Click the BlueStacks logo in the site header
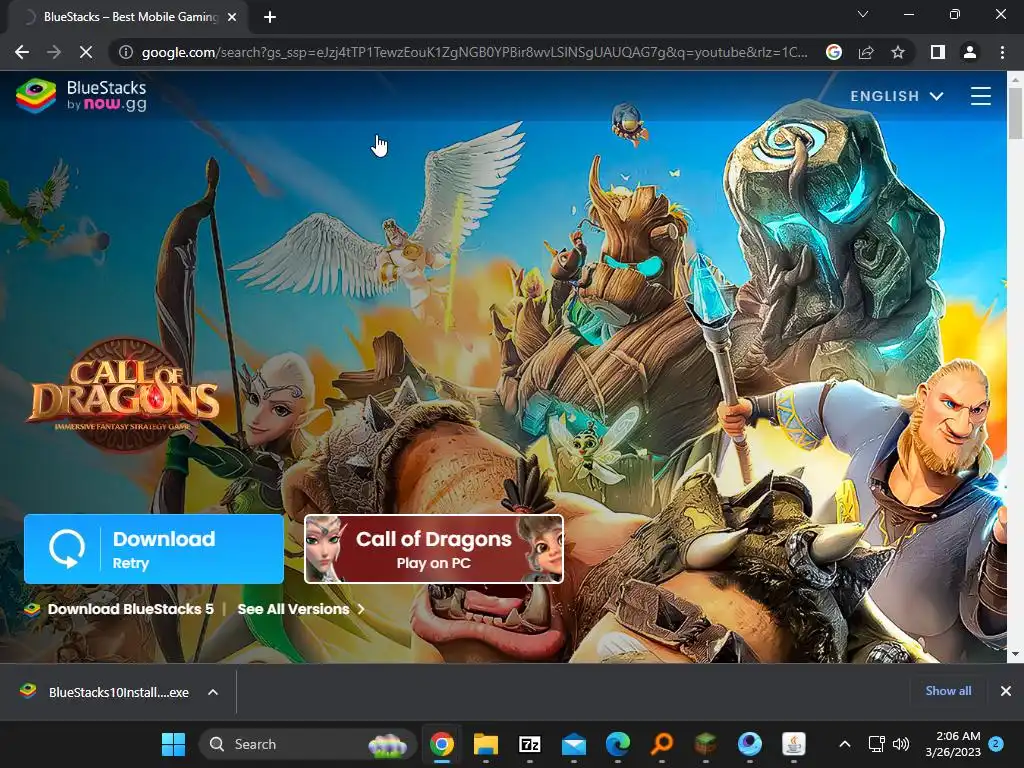Viewport: 1024px width, 768px height. [82, 96]
